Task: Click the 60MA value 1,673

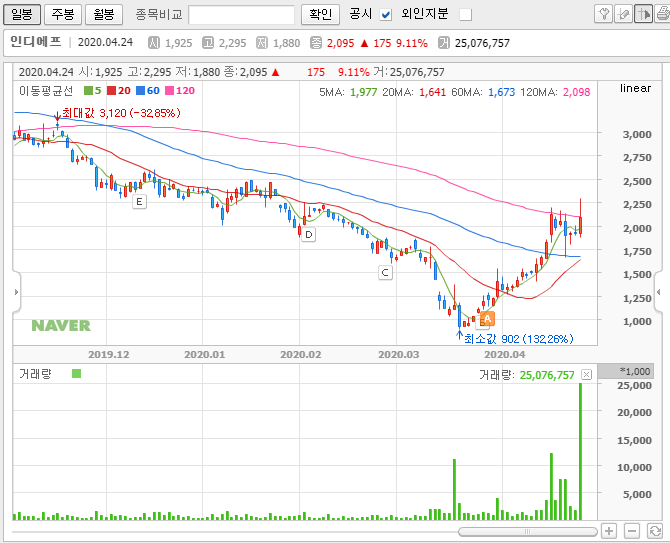Action: click(502, 92)
